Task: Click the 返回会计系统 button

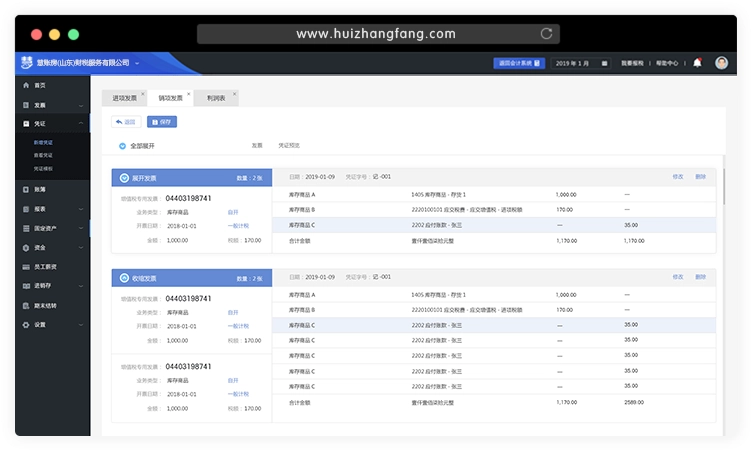Action: click(x=519, y=63)
